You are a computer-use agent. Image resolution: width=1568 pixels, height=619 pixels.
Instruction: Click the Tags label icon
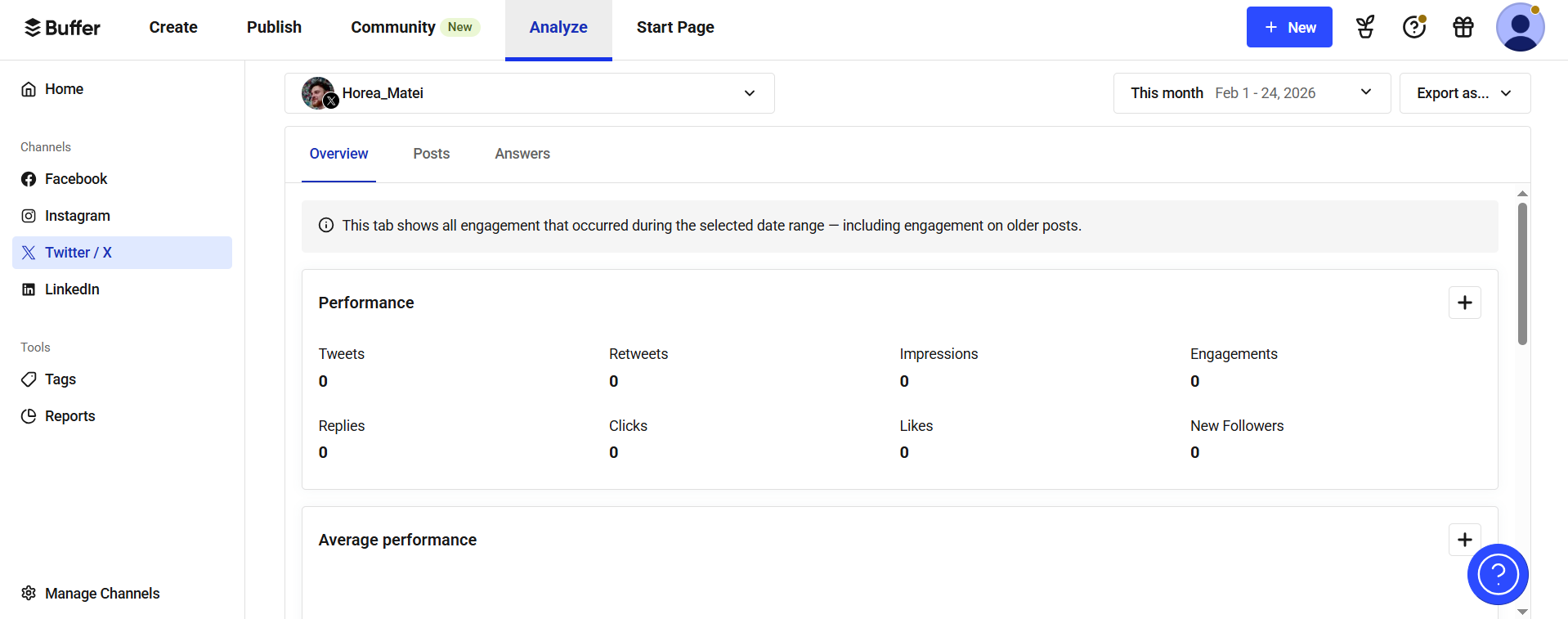coord(29,379)
